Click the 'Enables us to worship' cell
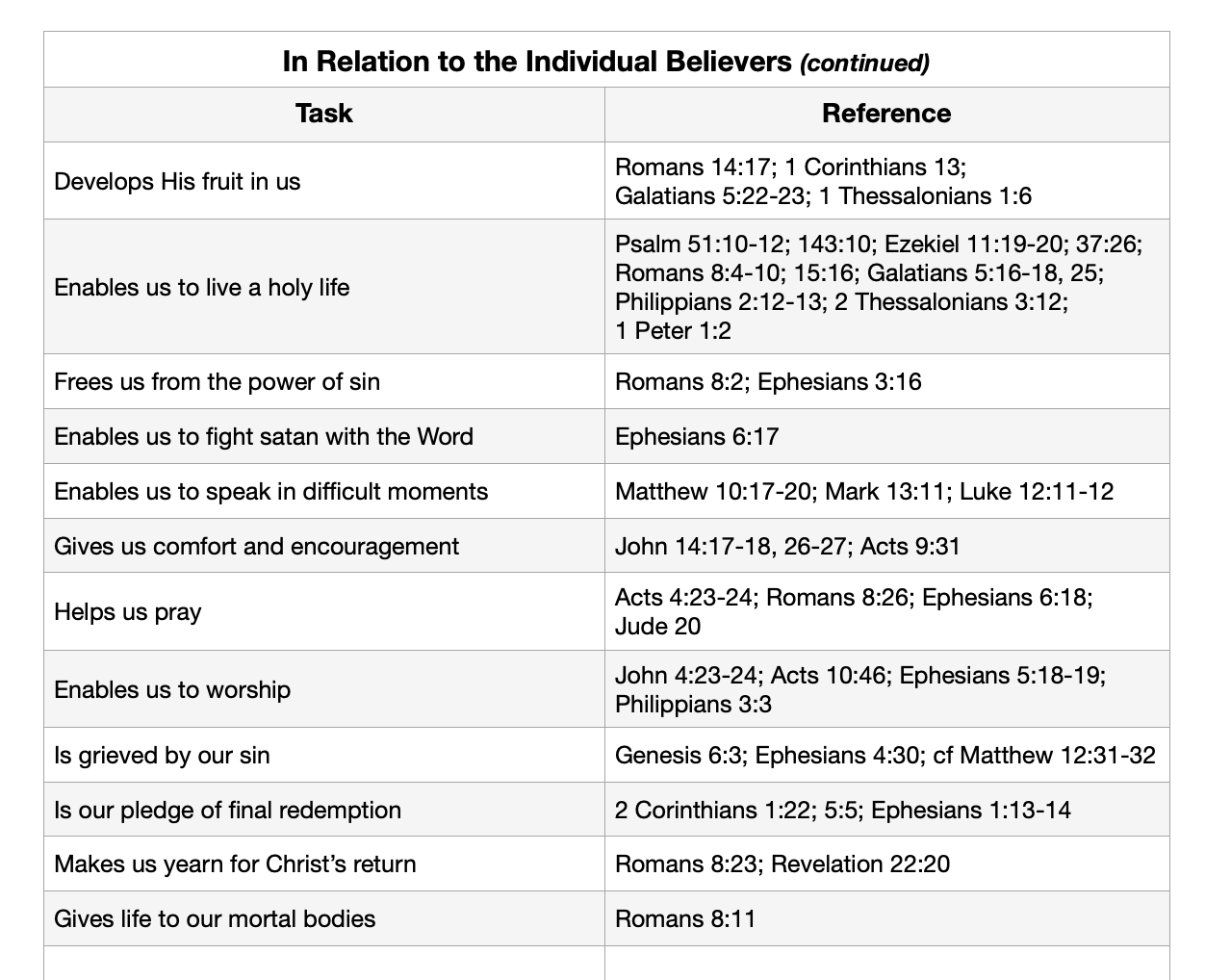 coord(172,690)
